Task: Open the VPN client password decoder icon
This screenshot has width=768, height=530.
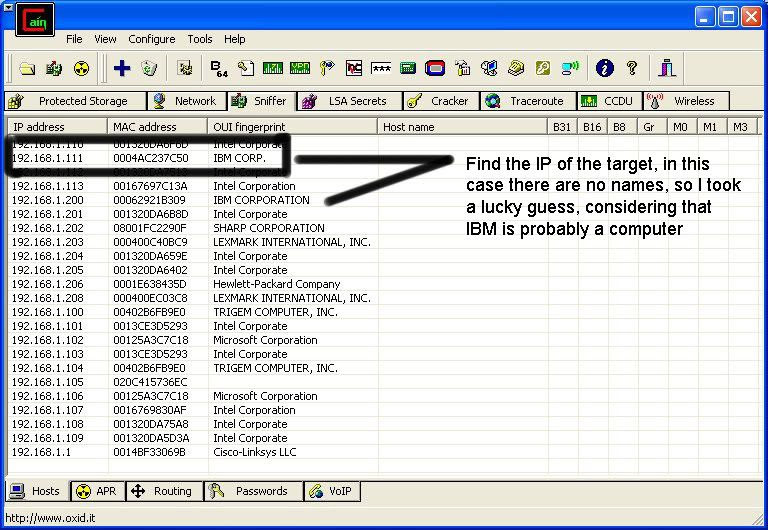Action: (x=300, y=68)
